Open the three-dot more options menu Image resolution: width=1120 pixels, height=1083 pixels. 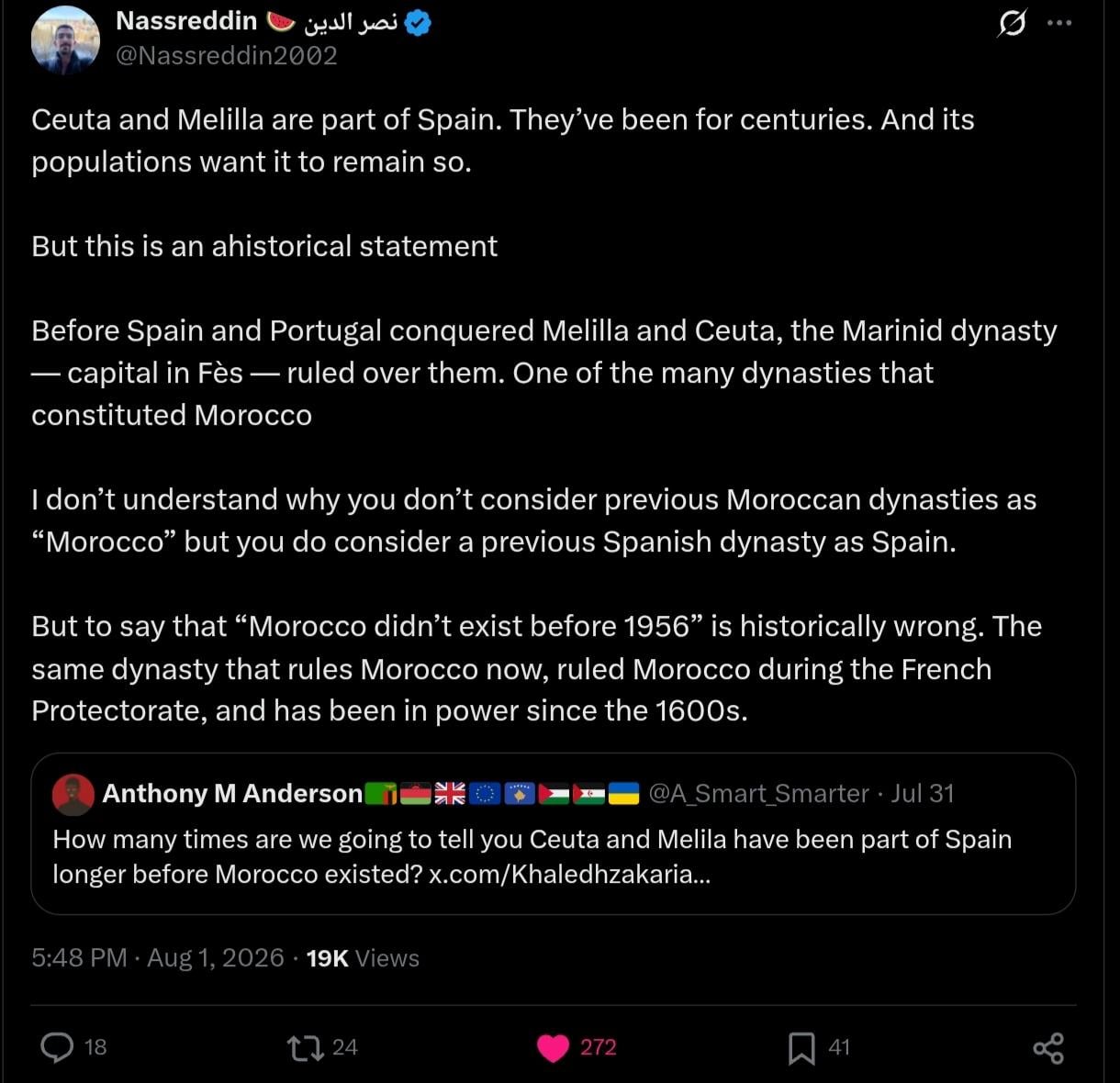coord(1058,23)
